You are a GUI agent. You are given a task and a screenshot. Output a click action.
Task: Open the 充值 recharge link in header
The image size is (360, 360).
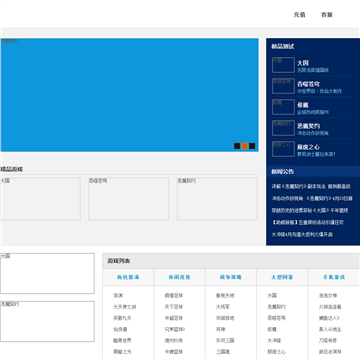tap(299, 15)
